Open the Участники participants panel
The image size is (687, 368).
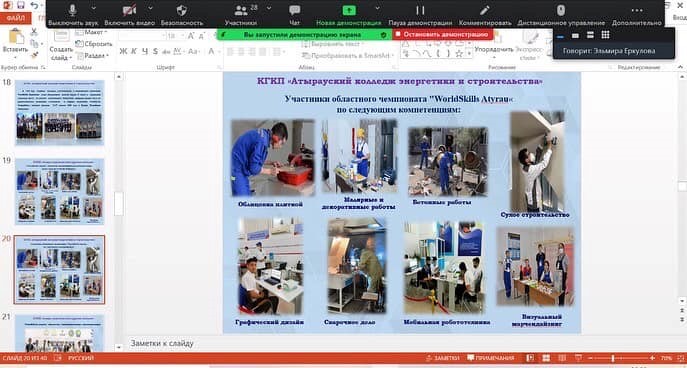[x=241, y=14]
